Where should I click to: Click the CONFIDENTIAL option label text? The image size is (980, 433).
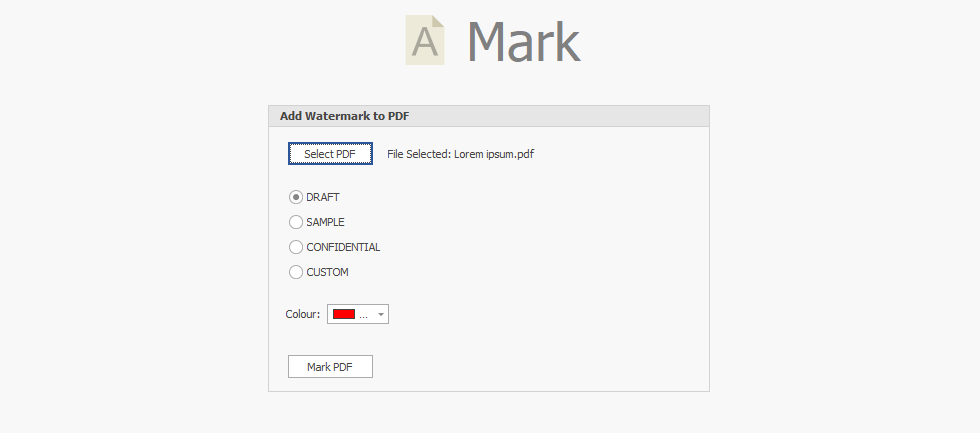coord(343,247)
